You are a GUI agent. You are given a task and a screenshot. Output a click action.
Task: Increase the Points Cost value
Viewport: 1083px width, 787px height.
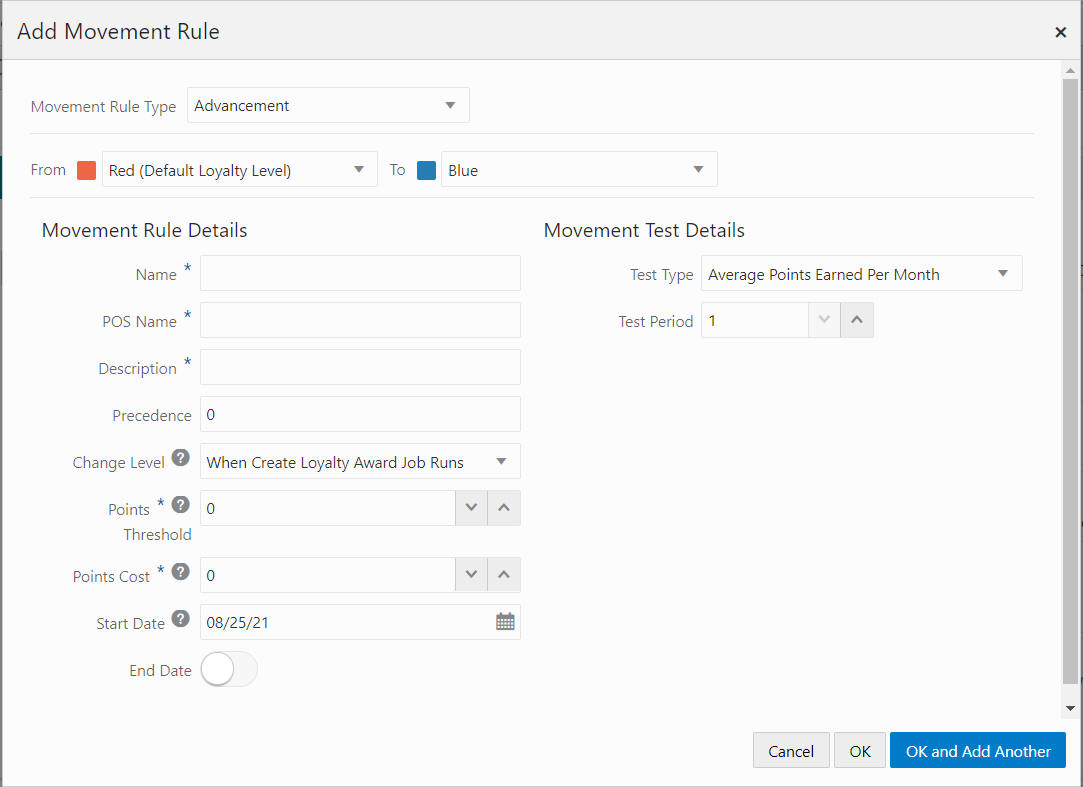tap(504, 575)
